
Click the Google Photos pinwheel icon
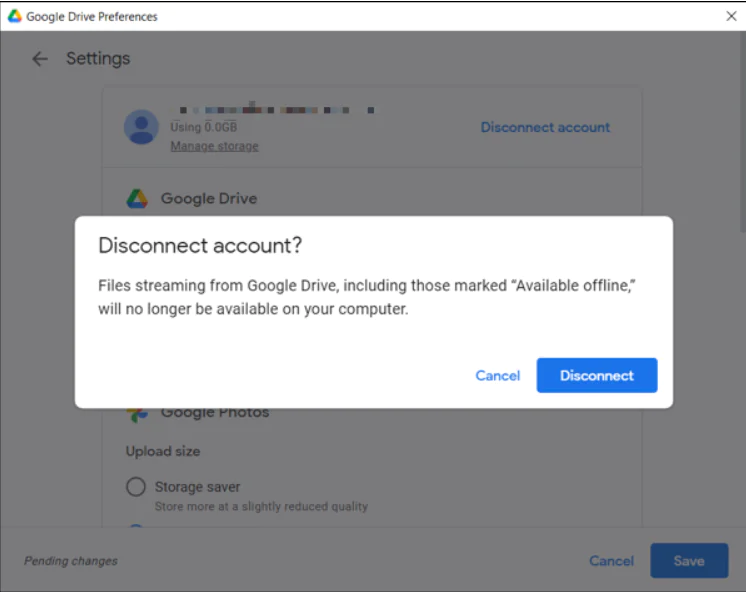pos(137,415)
